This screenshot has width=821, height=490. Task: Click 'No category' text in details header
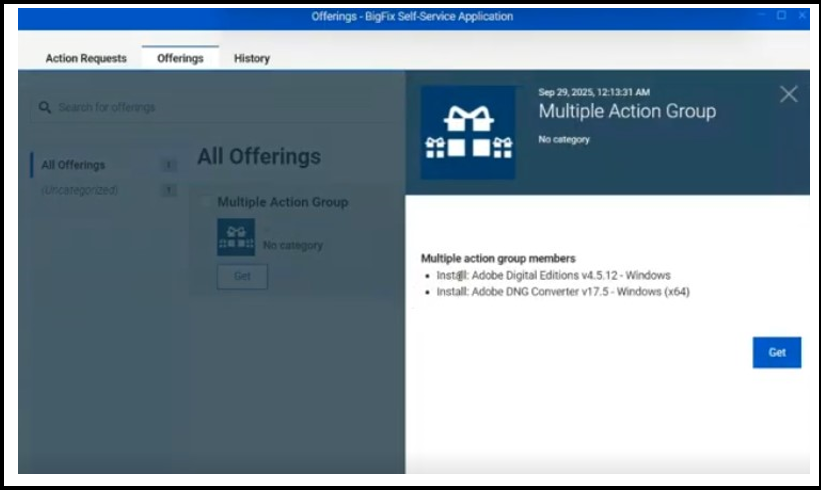(x=564, y=139)
